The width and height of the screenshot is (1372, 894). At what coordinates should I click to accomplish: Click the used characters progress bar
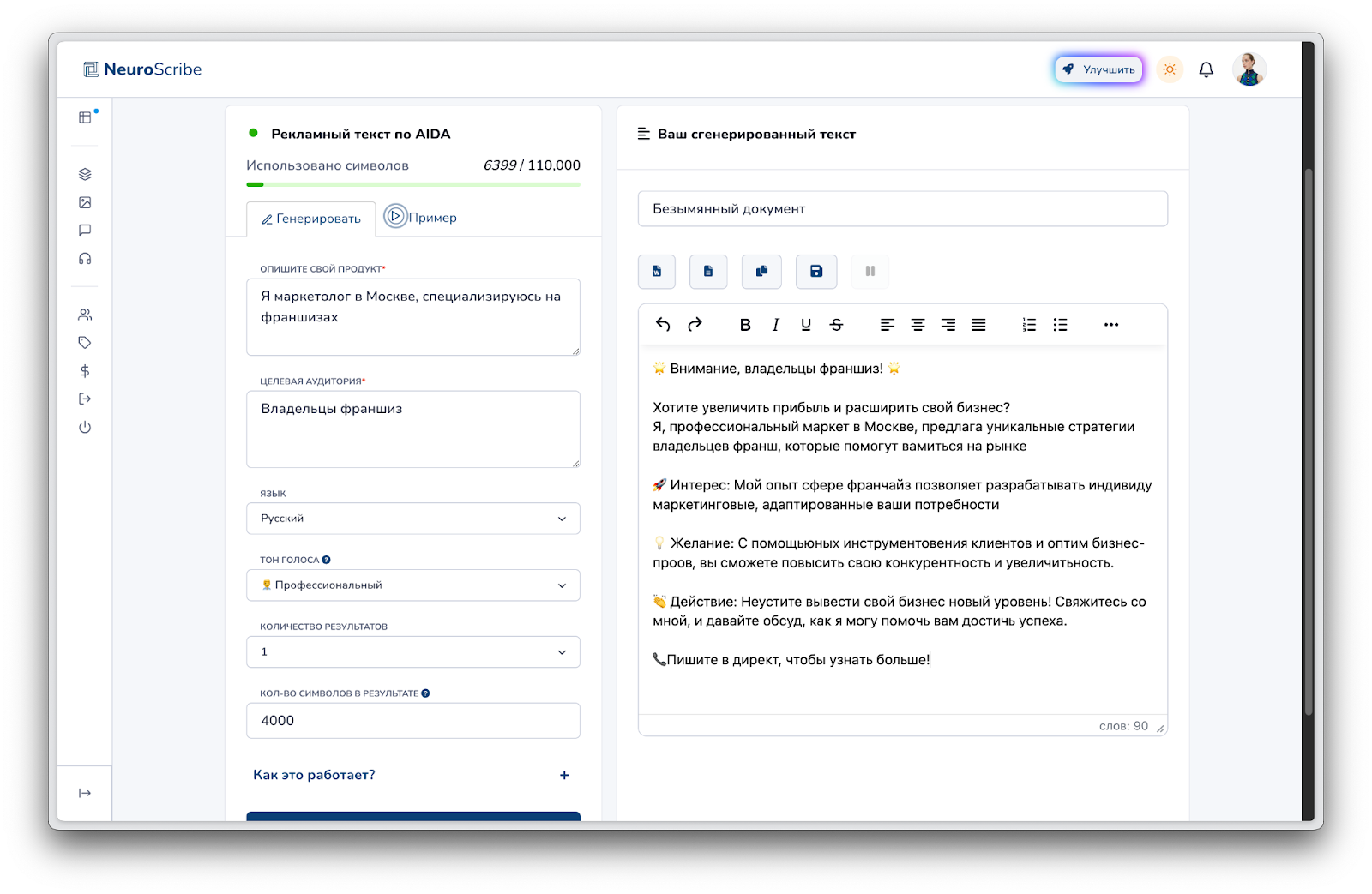click(413, 184)
